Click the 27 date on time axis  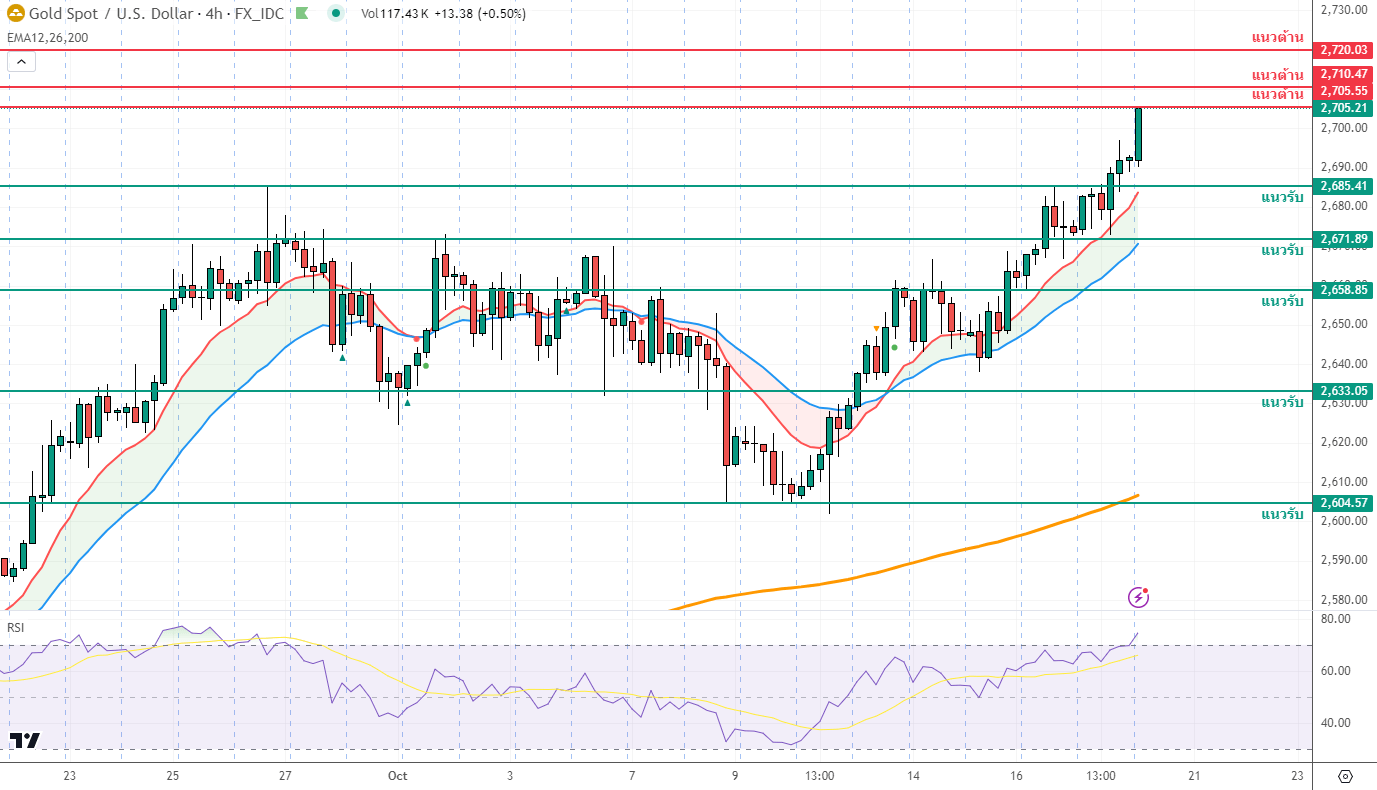[x=285, y=776]
